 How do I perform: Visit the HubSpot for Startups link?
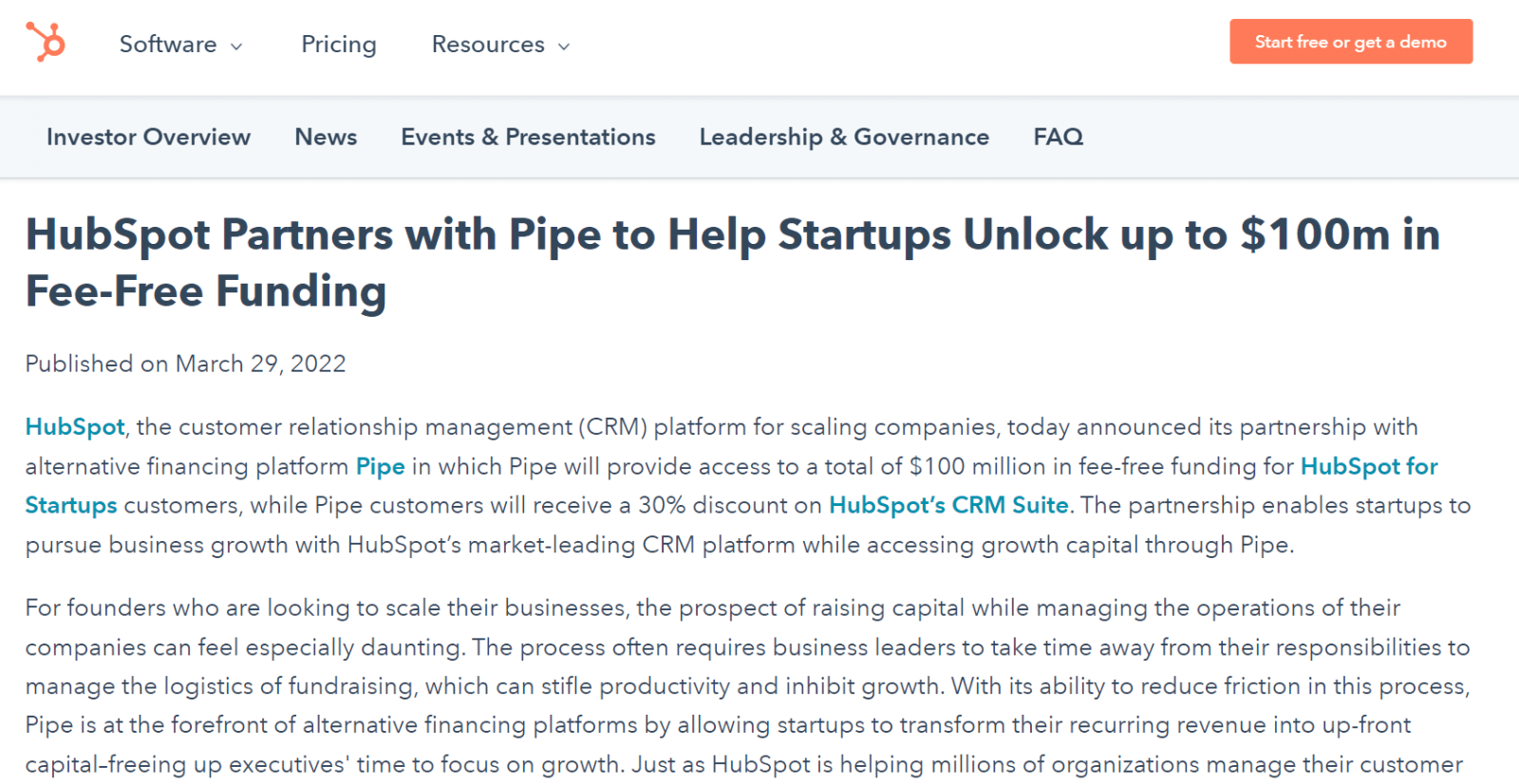pos(1368,467)
